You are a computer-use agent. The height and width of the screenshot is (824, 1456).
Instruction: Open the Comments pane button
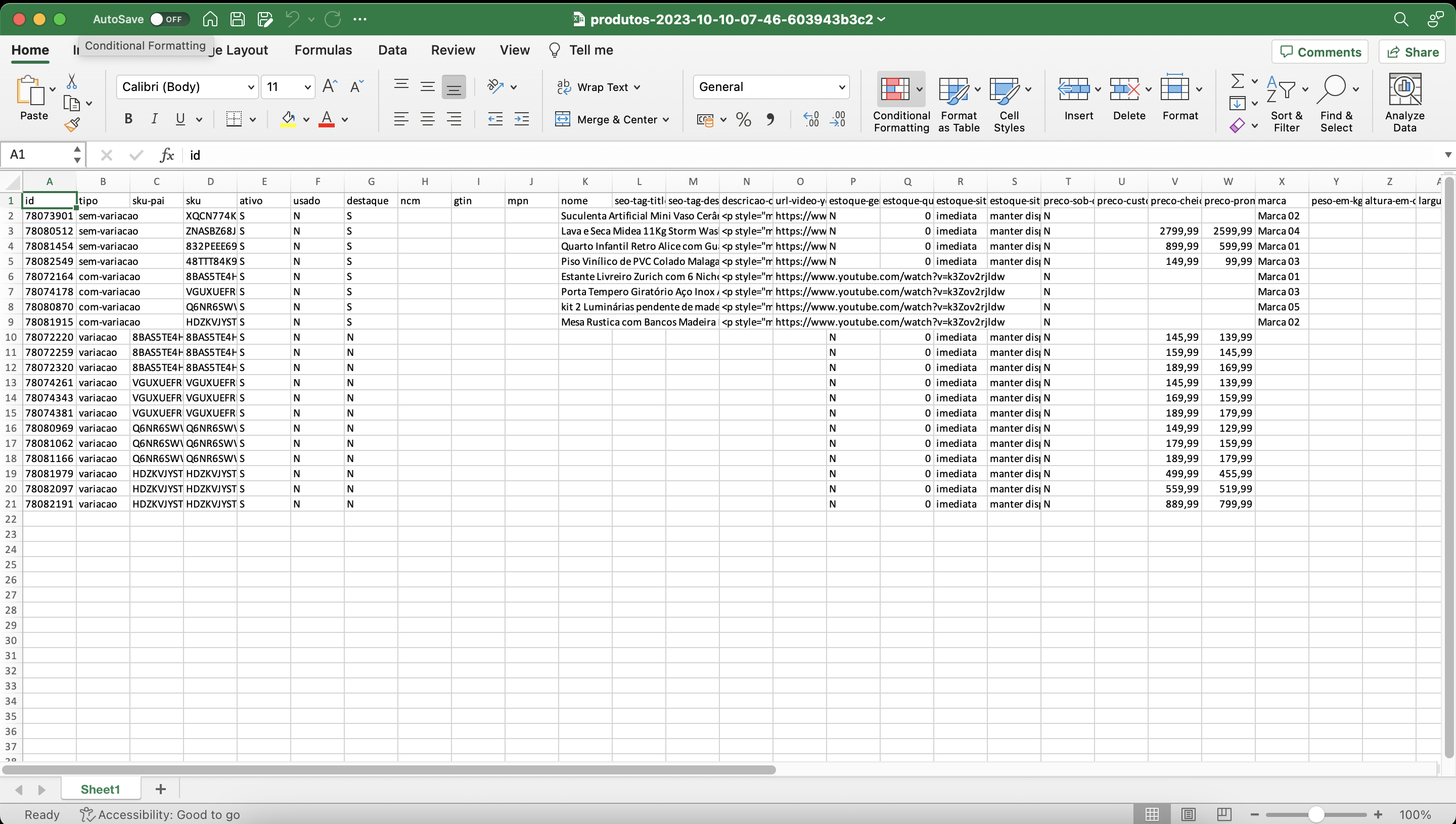(x=1319, y=52)
